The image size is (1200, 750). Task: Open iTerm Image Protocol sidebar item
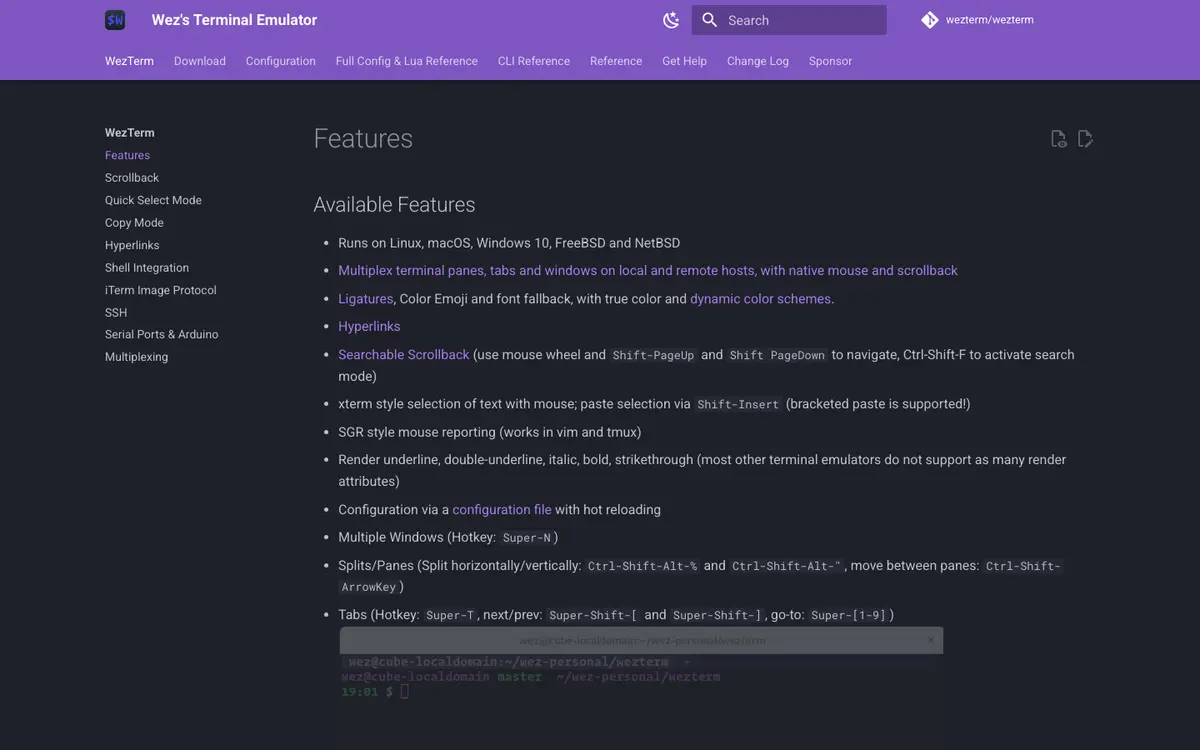(161, 290)
